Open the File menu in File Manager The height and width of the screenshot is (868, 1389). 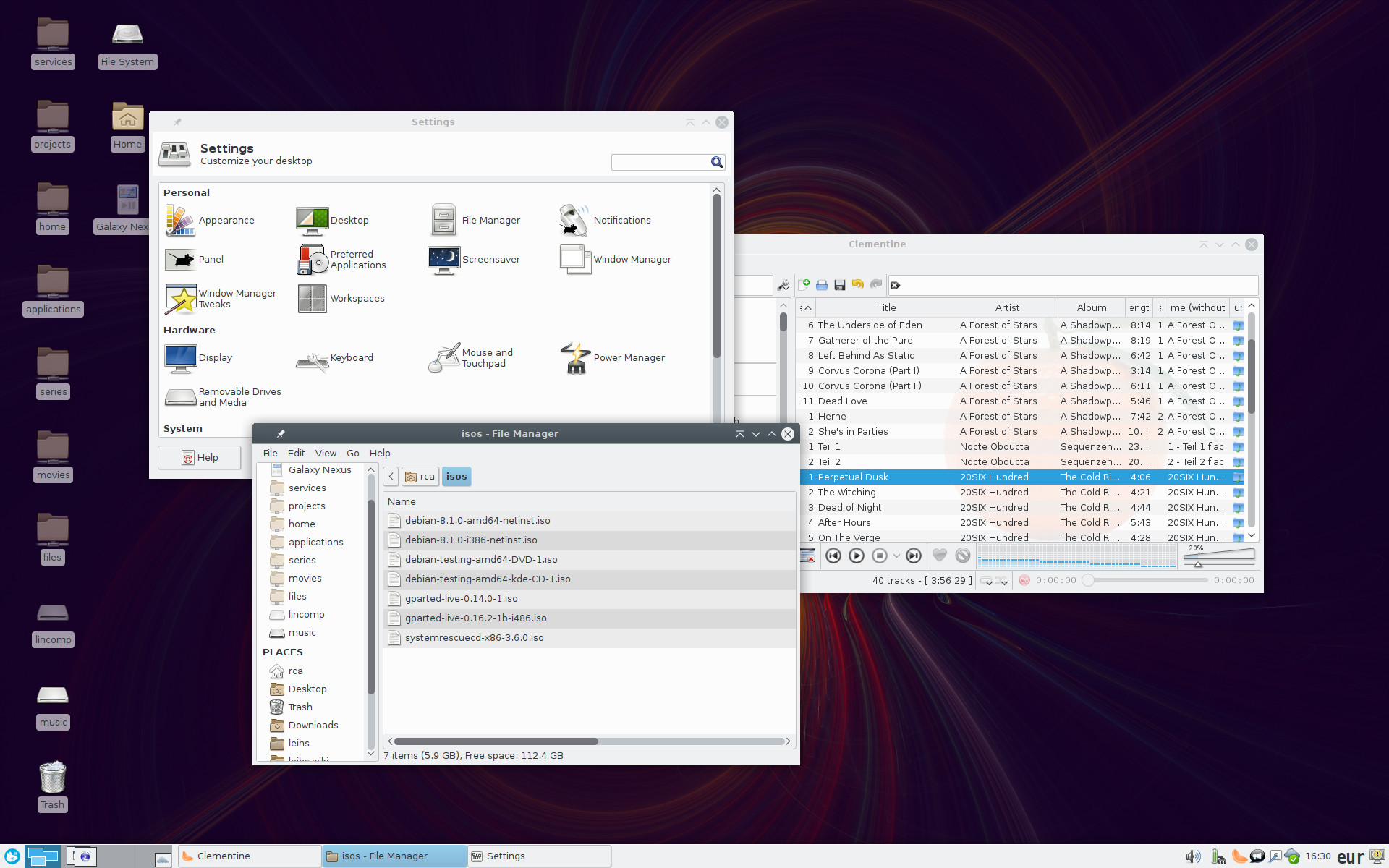270,454
